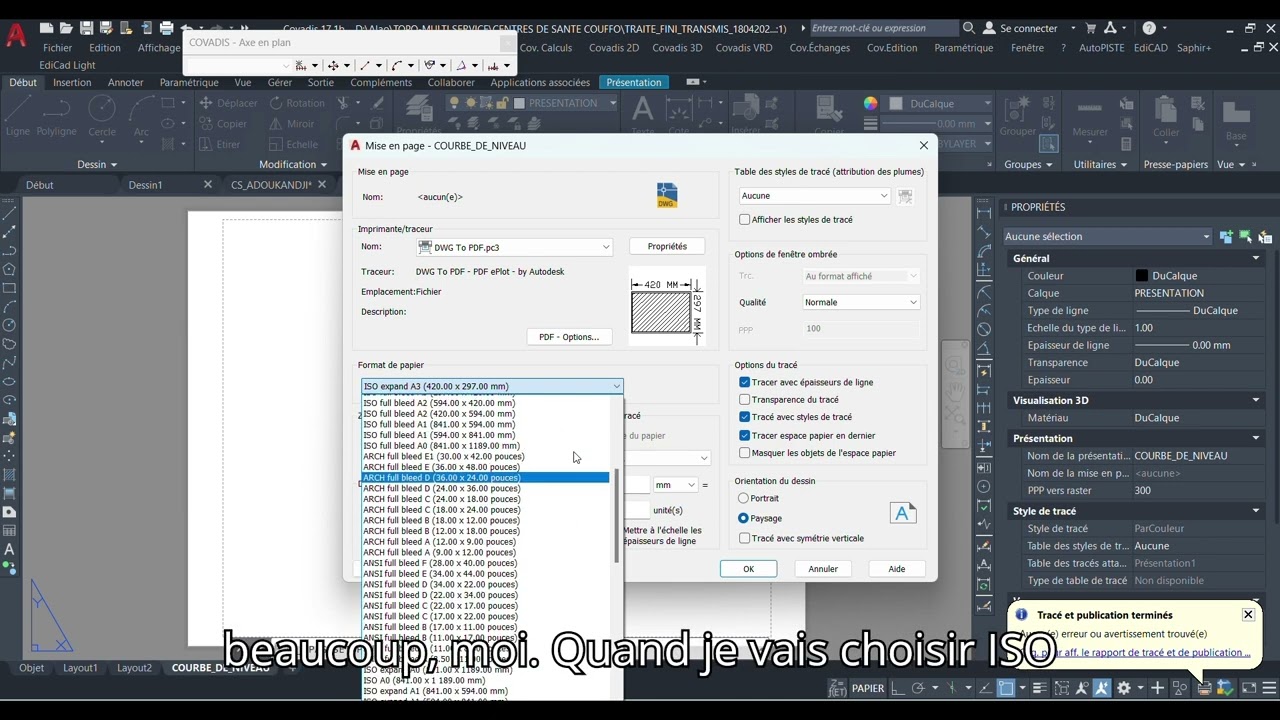1280x720 pixels.
Task: Click the DuCalque color swatch in Properties Couleur
Action: pyautogui.click(x=1142, y=276)
